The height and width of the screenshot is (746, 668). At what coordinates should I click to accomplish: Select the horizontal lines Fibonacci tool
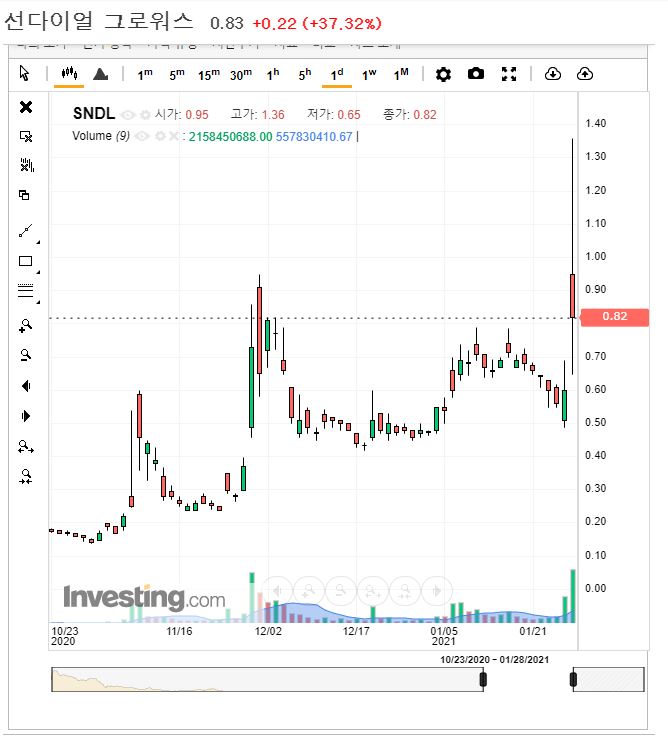coord(25,290)
